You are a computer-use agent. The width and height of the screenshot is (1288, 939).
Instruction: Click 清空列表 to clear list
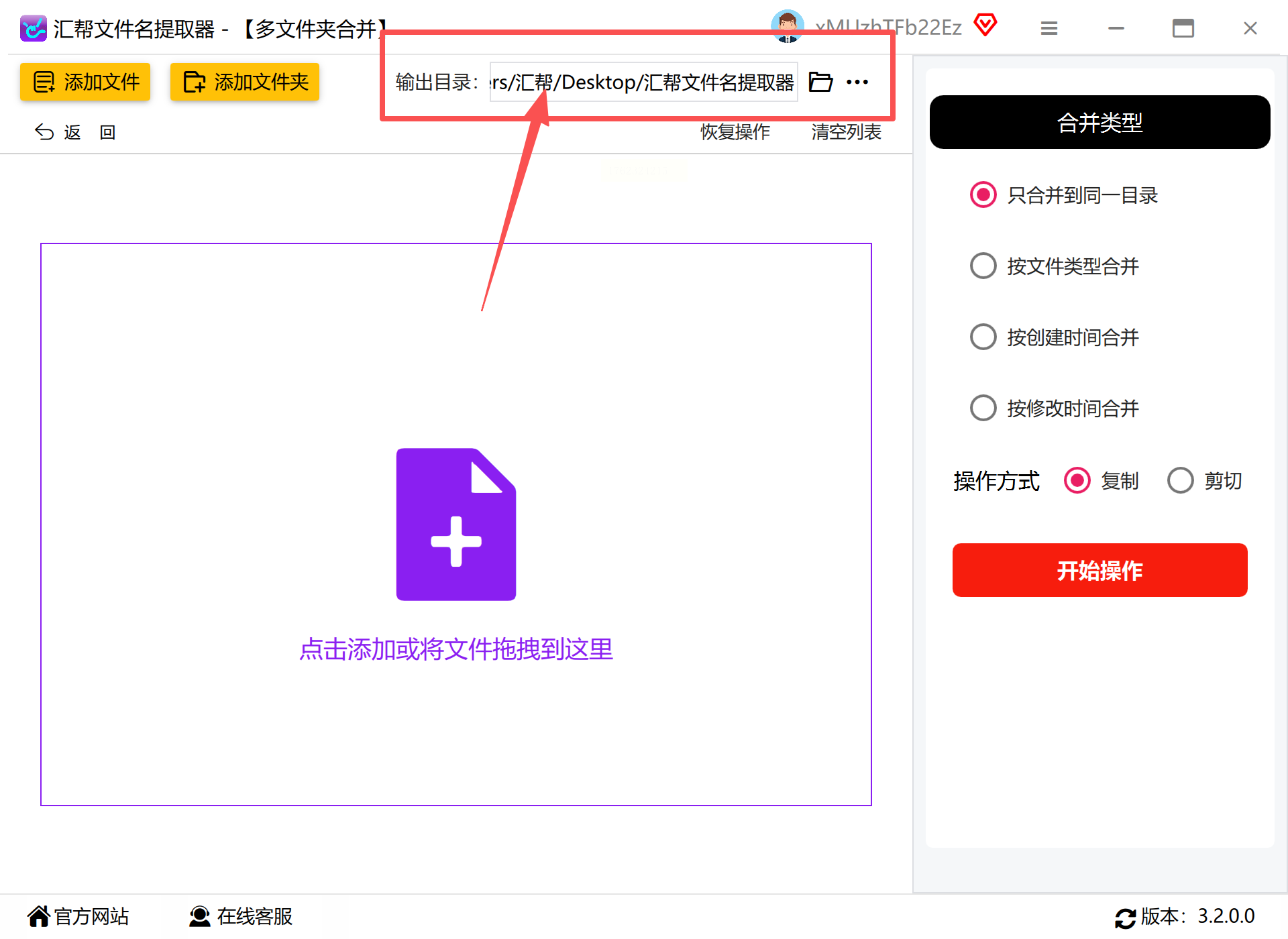click(846, 132)
